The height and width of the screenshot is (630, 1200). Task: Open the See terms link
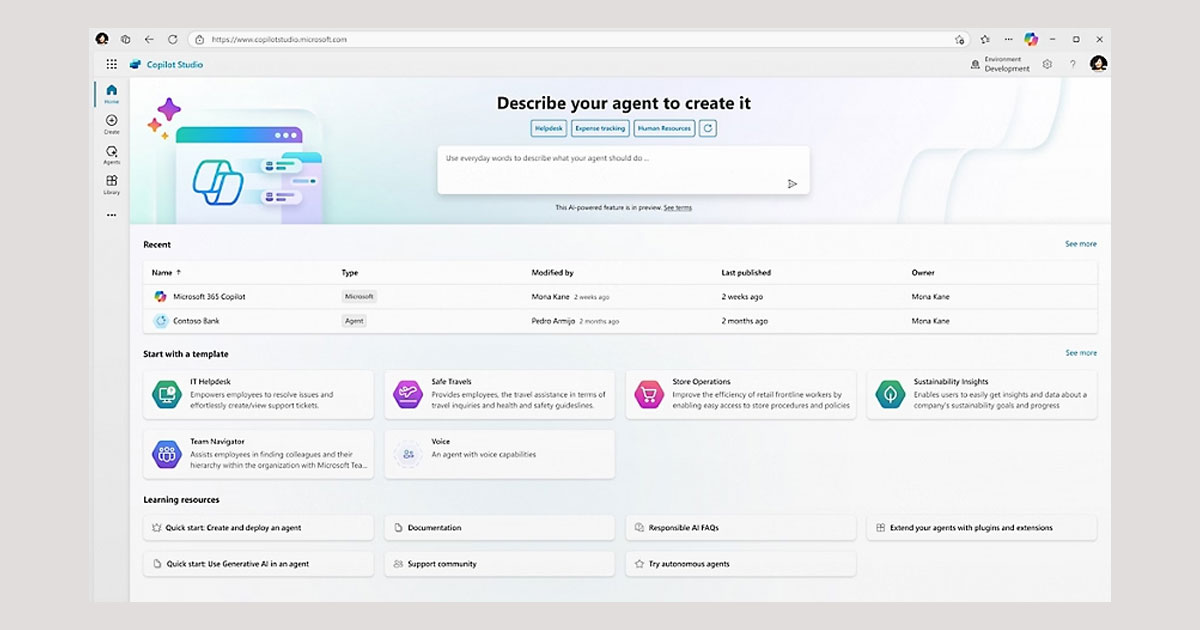pos(677,208)
